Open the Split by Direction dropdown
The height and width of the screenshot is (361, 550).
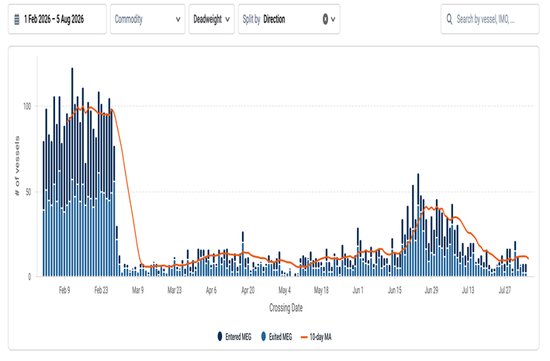[289, 19]
